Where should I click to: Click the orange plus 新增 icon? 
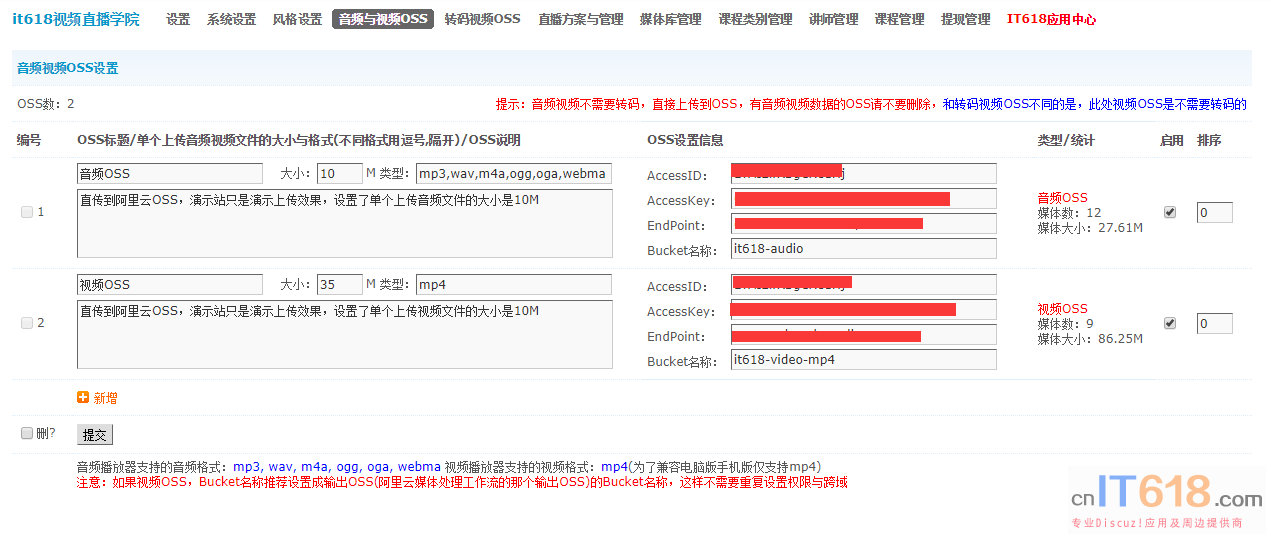click(83, 397)
